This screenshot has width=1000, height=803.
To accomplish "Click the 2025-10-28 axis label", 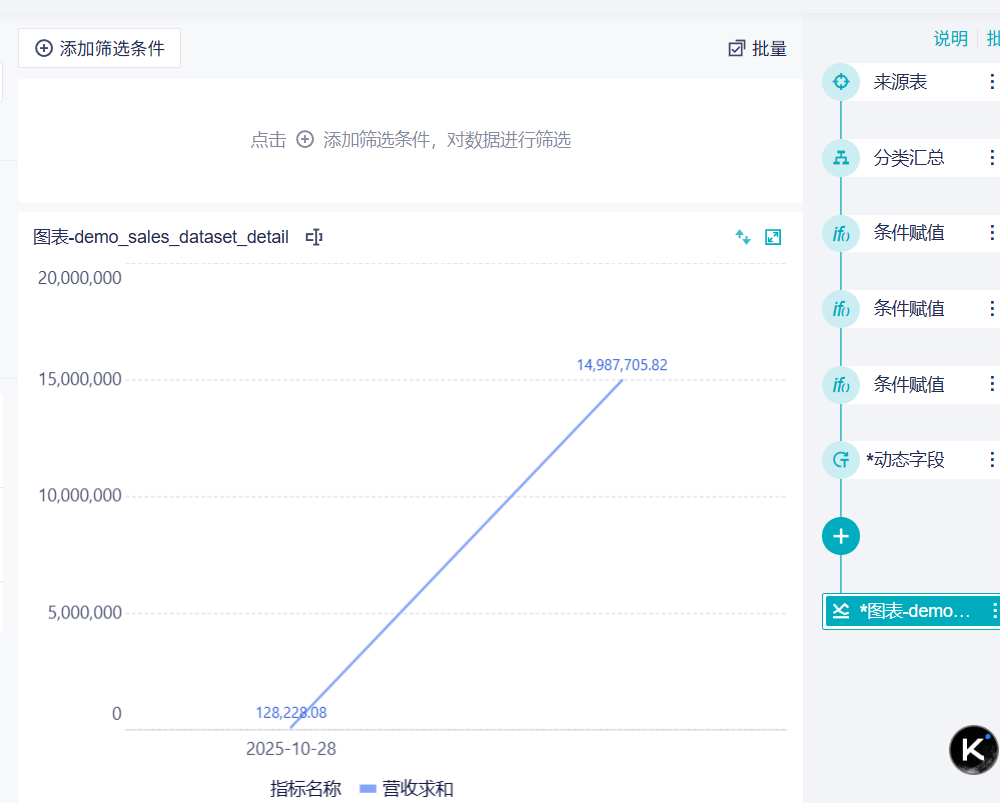I will pyautogui.click(x=291, y=749).
